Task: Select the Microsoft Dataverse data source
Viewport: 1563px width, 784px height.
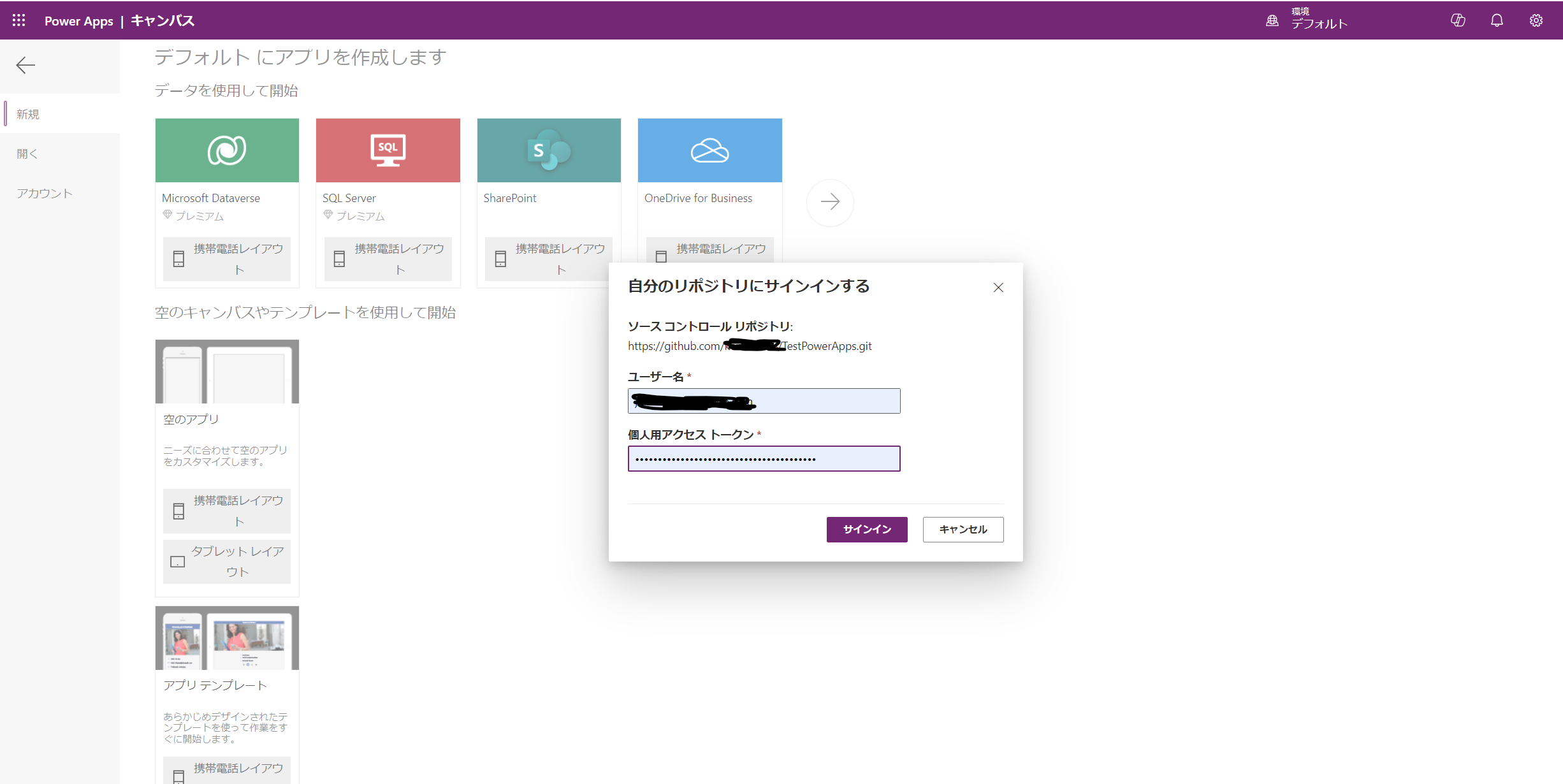Action: pyautogui.click(x=227, y=150)
